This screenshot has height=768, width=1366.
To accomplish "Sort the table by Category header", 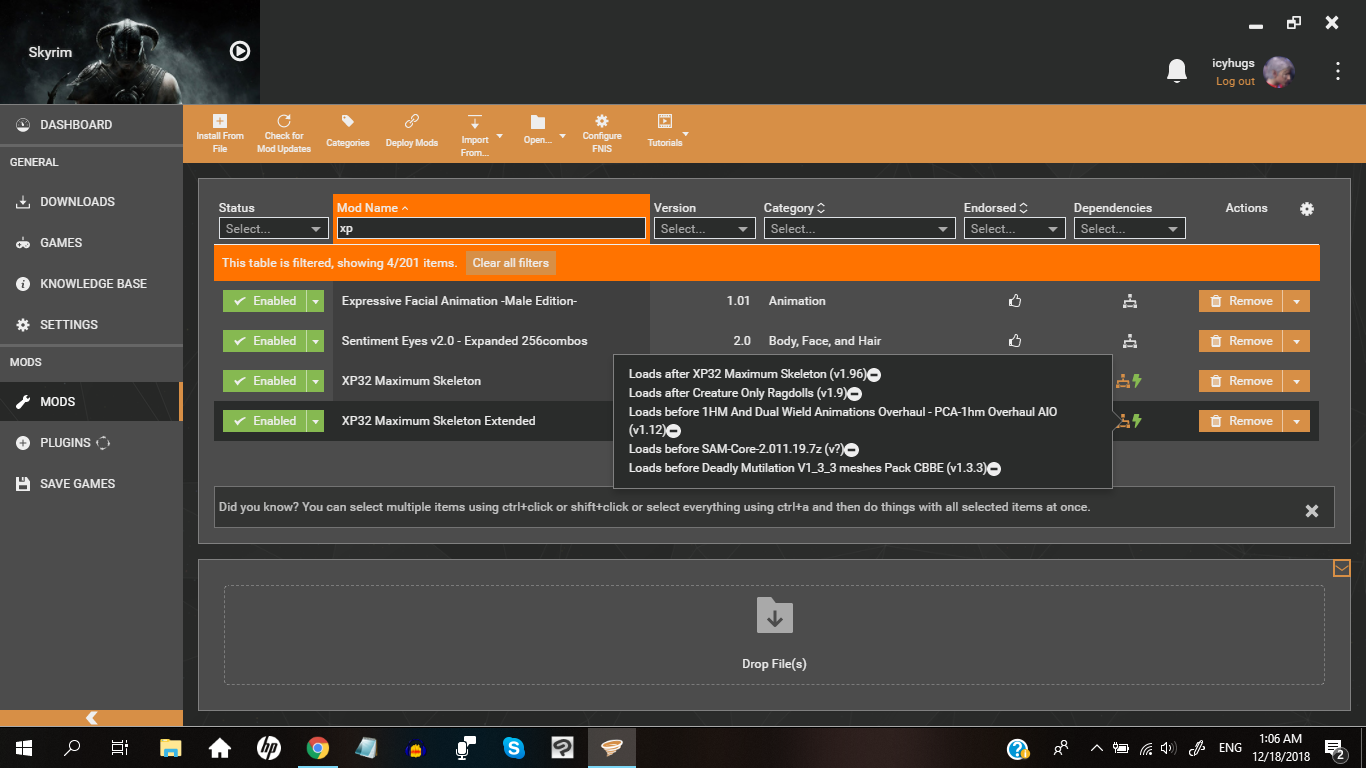I will (x=794, y=208).
